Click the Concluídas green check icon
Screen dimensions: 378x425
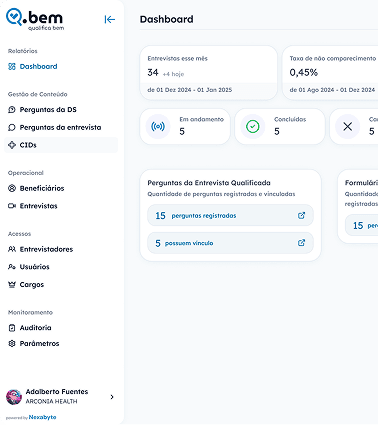[x=253, y=127]
